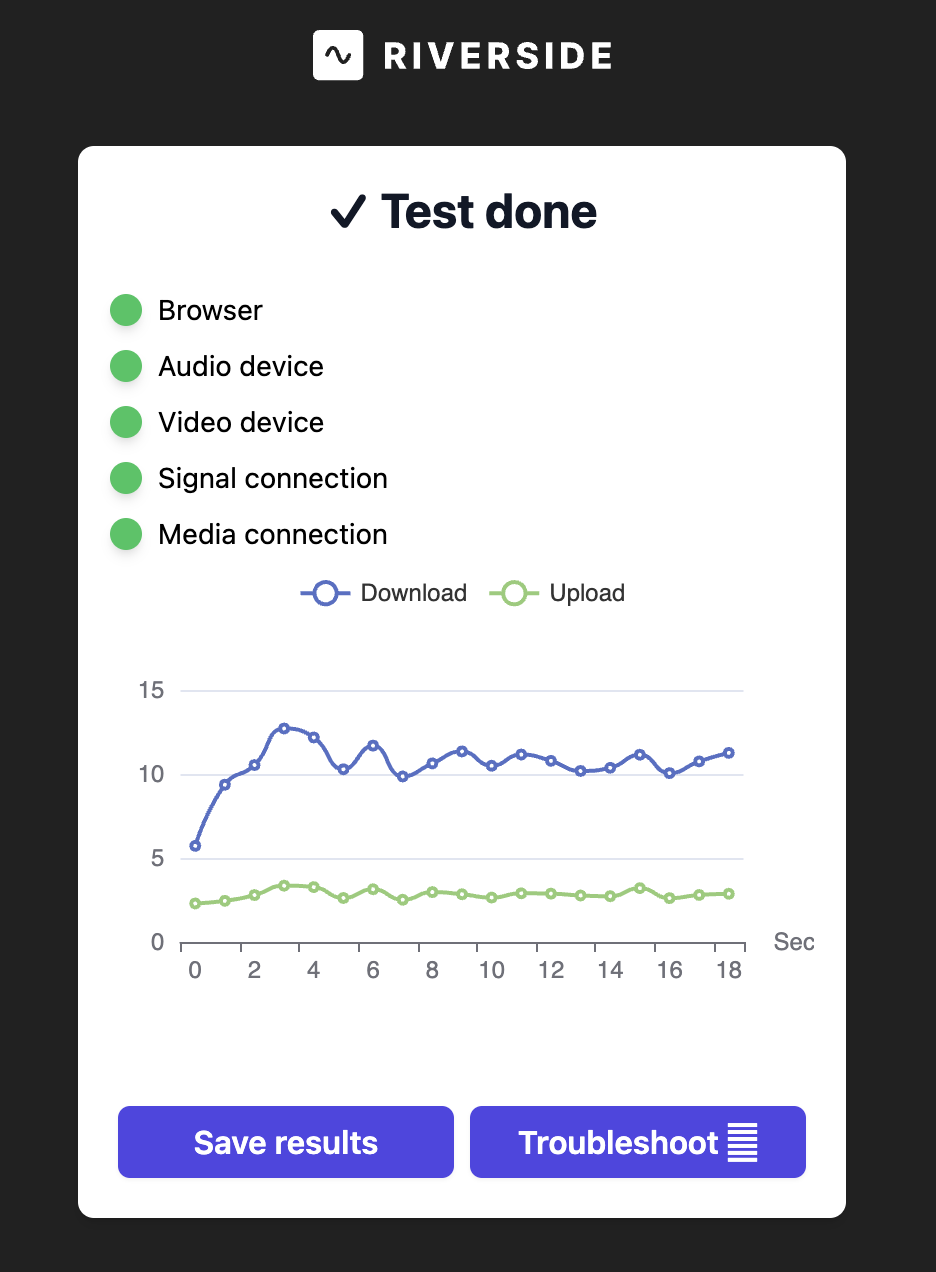Toggle the Download series in chart legend
This screenshot has width=936, height=1272.
384,593
